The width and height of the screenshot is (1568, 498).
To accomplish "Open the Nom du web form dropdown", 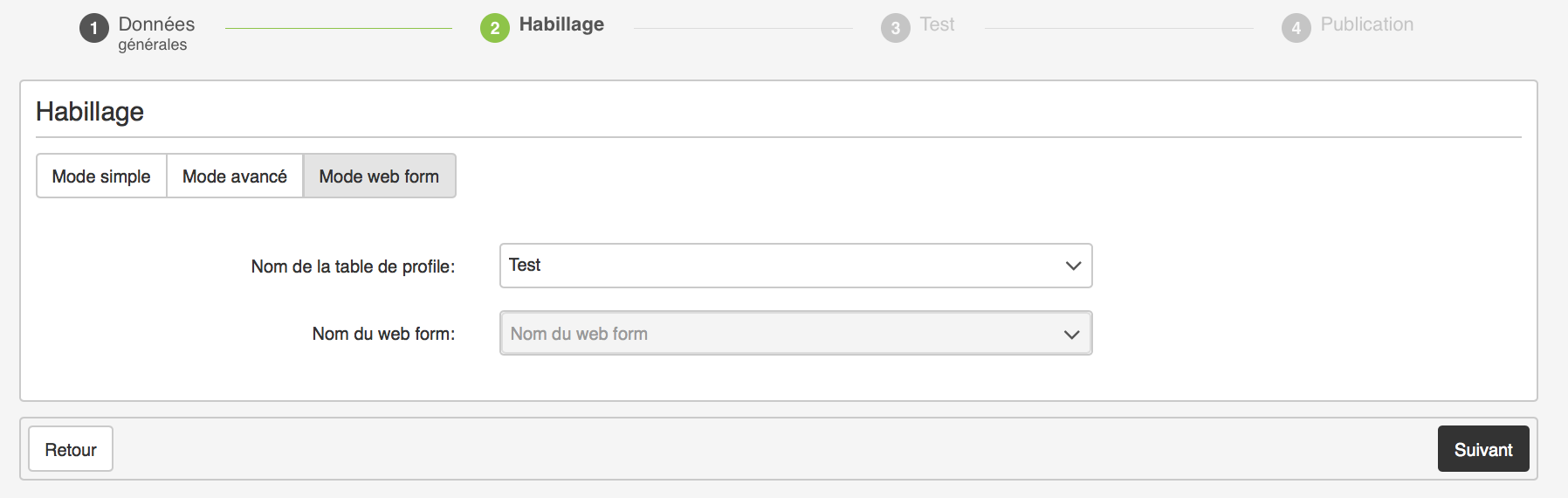I will click(x=777, y=334).
